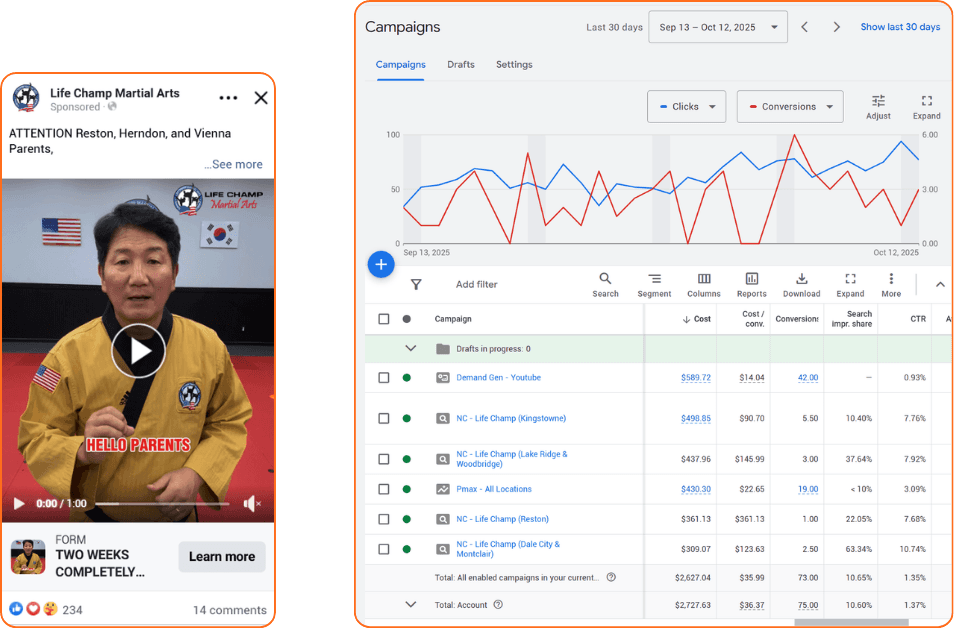Click Show last 30 days link

tap(900, 27)
